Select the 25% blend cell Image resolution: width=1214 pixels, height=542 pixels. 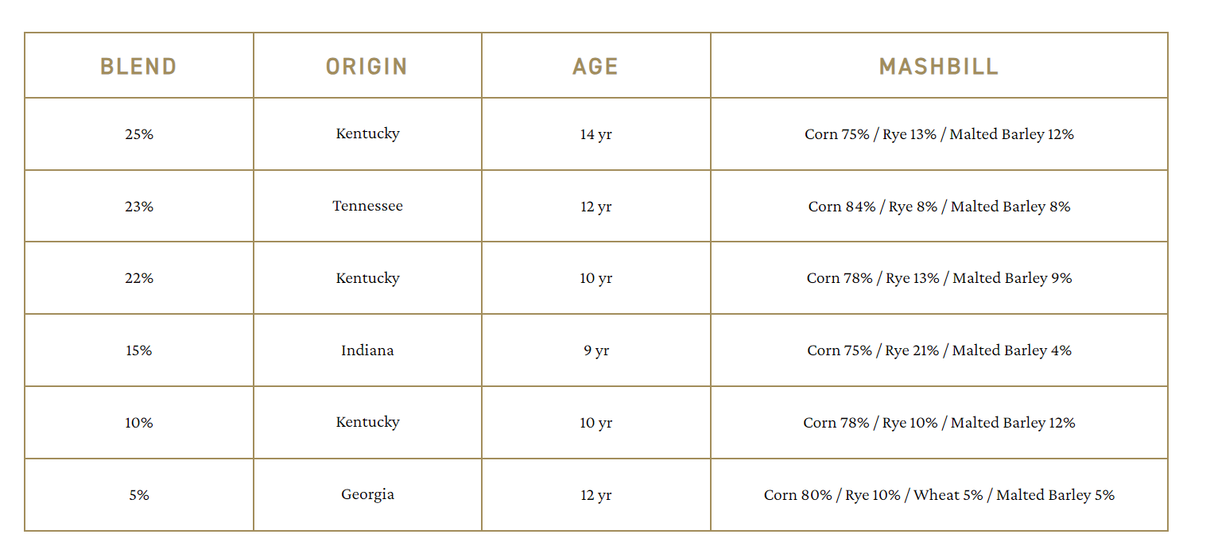click(x=139, y=134)
